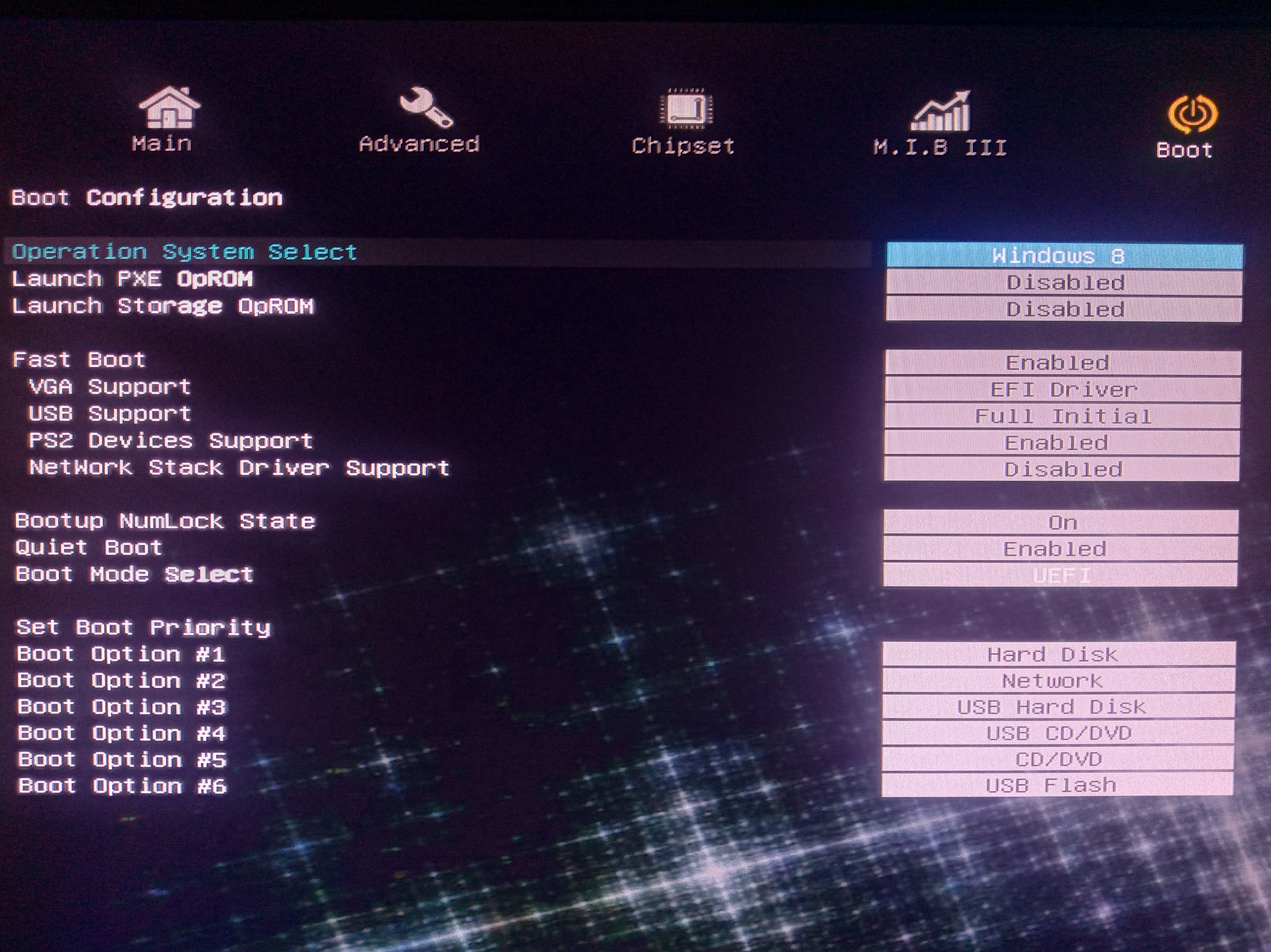Viewport: 1271px width, 952px height.
Task: Select Network Stack Driver Support label
Action: (x=239, y=468)
